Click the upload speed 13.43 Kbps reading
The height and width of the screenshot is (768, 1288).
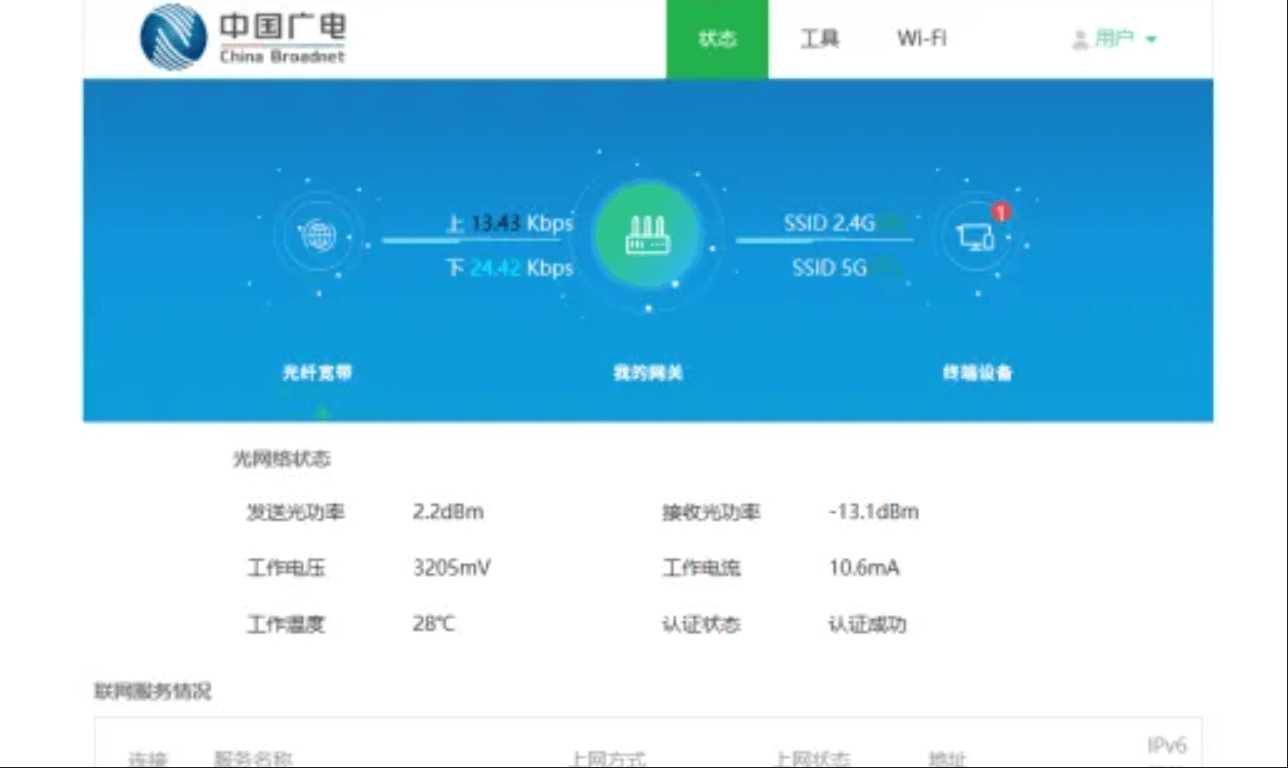coord(510,225)
